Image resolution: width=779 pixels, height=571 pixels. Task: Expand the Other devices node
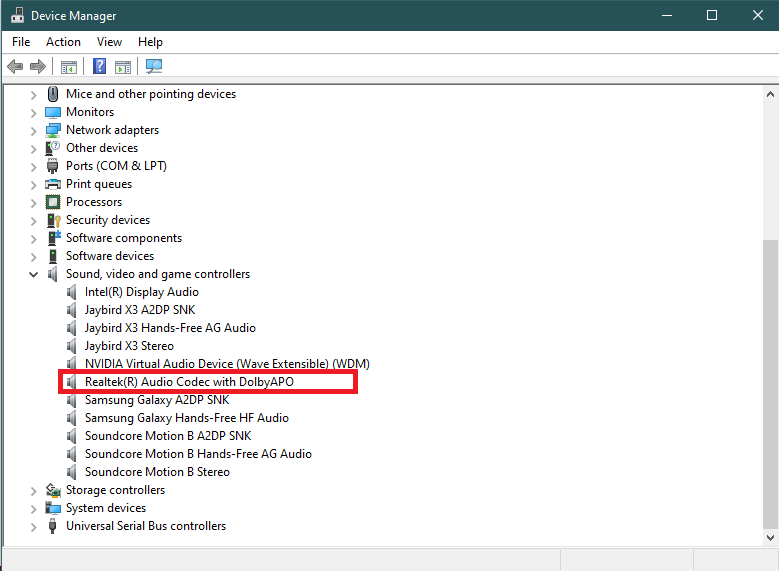[x=33, y=149]
